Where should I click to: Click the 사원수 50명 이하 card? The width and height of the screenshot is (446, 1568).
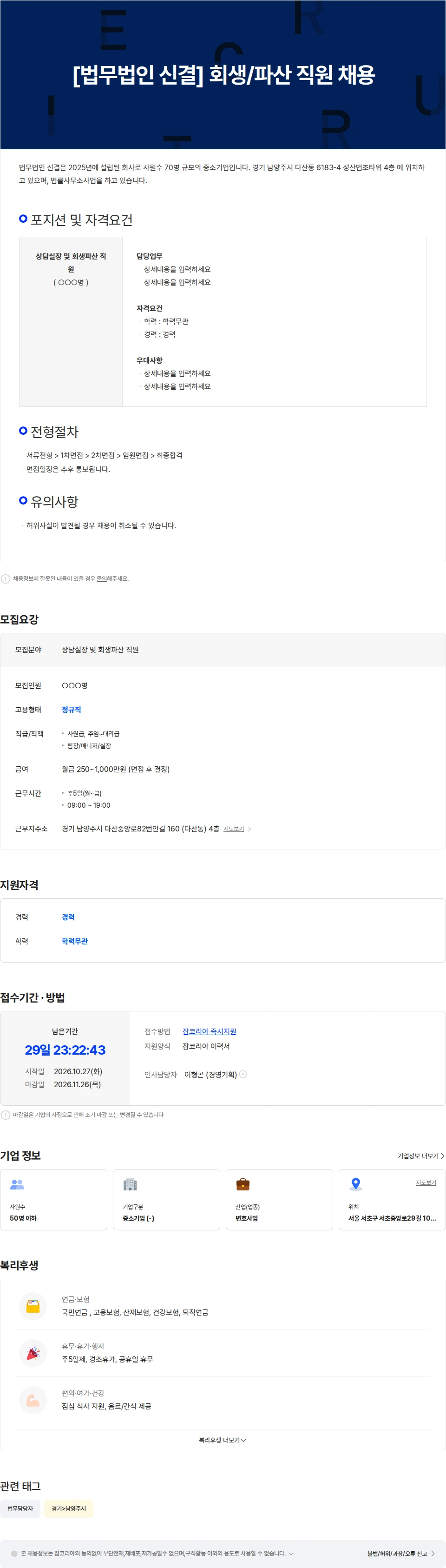coord(53,1200)
